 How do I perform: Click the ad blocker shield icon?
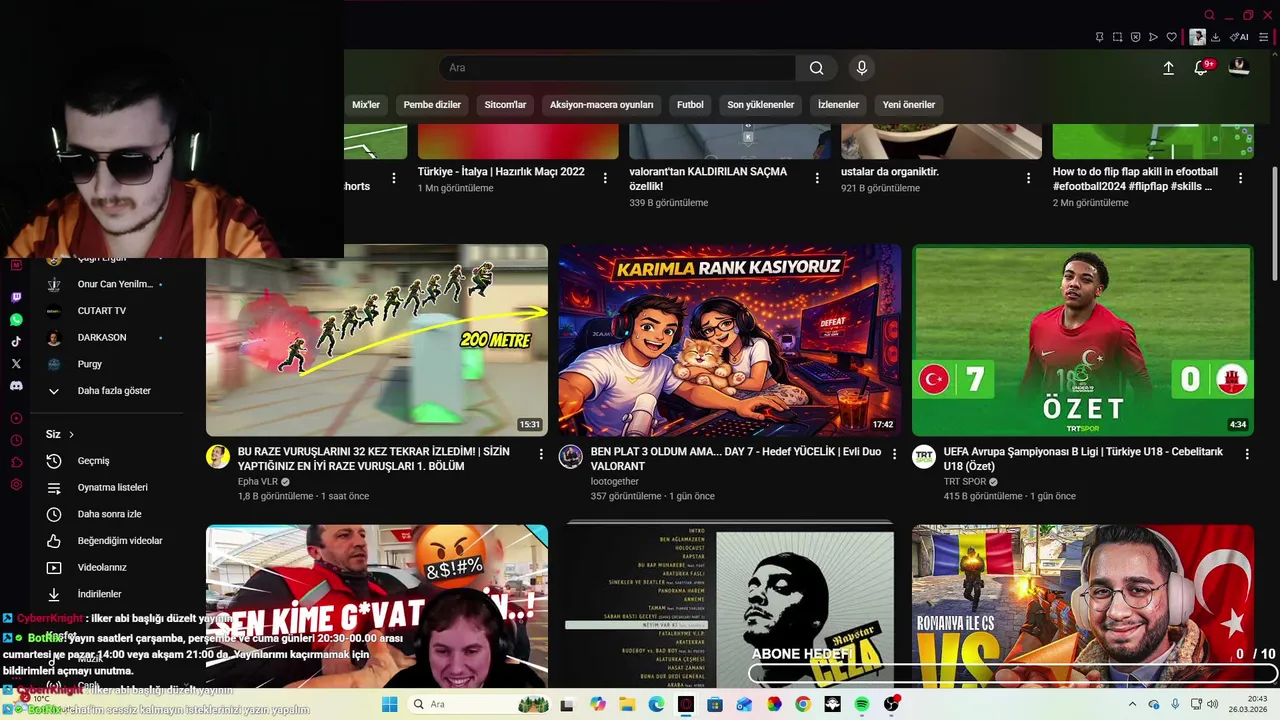[x=1135, y=37]
